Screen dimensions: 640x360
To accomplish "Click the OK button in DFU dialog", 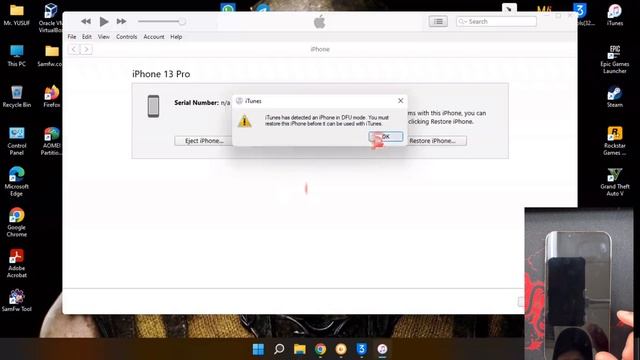I will pyautogui.click(x=386, y=136).
